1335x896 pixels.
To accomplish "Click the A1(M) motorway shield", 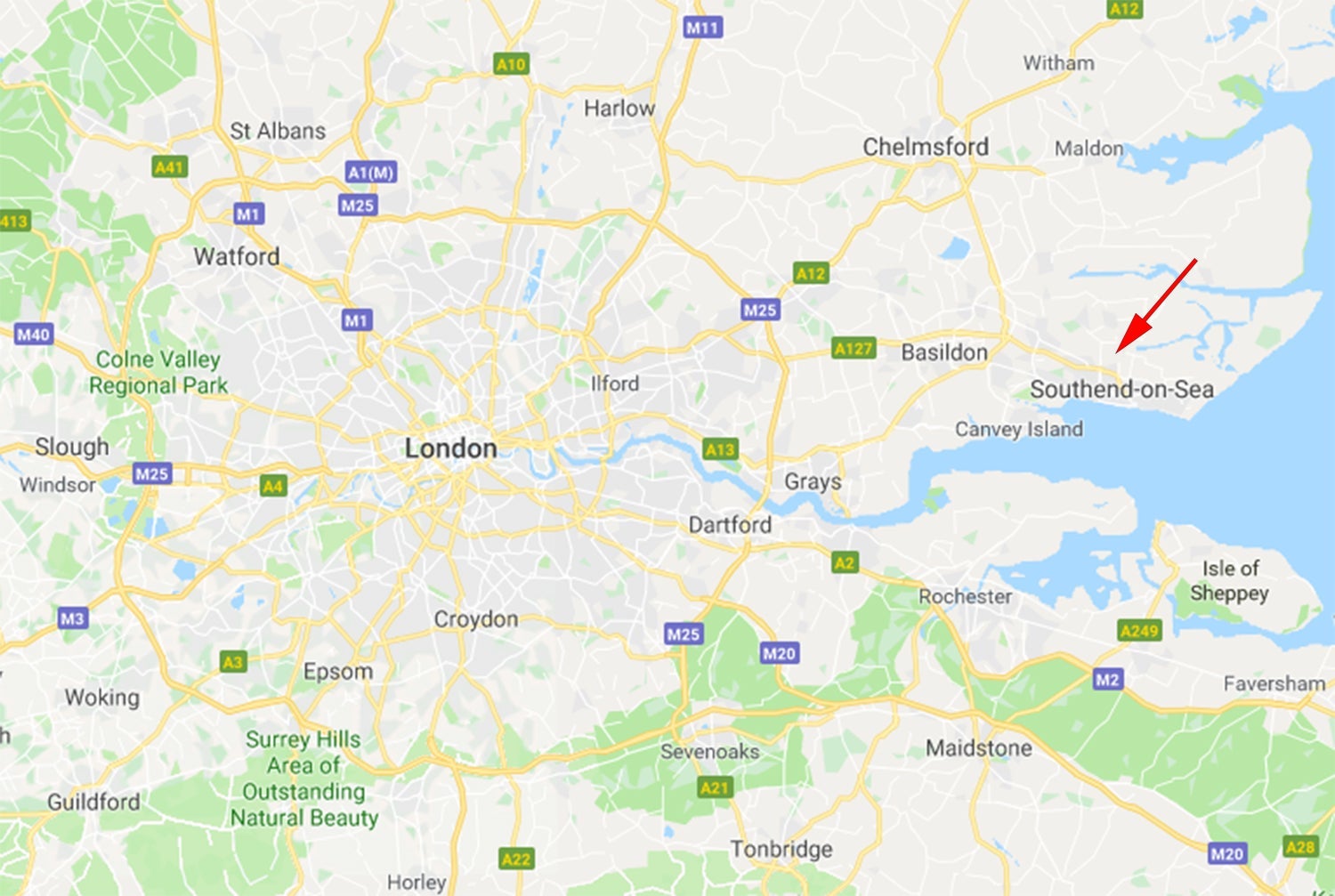I will [x=371, y=173].
